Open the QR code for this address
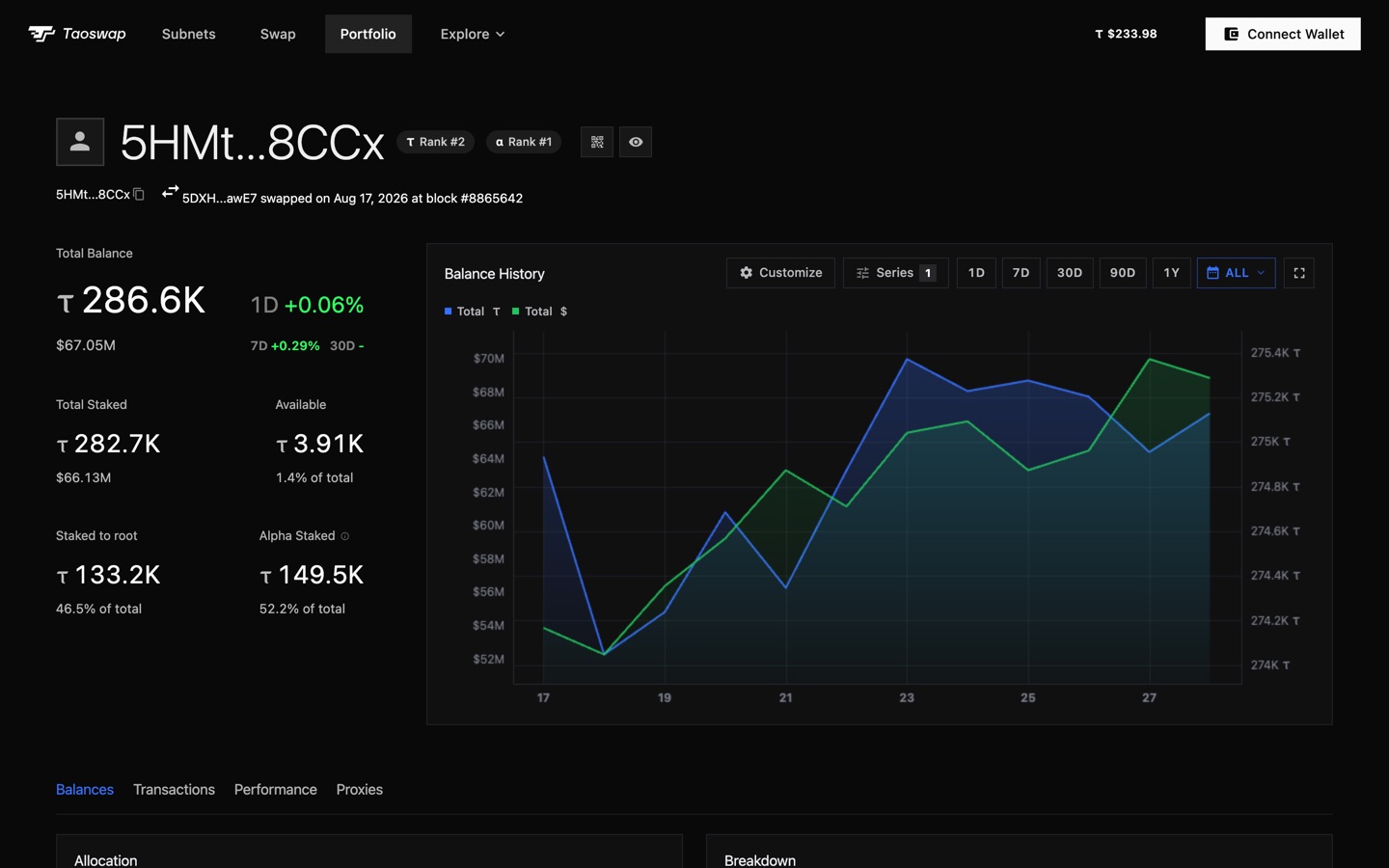 coord(597,142)
